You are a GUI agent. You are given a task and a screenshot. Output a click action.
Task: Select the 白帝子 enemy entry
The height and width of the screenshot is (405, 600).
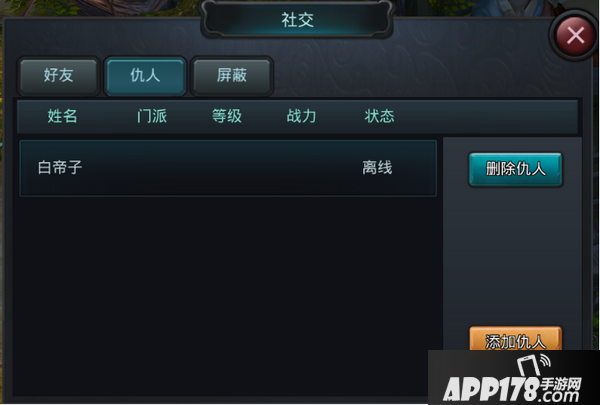(228, 168)
